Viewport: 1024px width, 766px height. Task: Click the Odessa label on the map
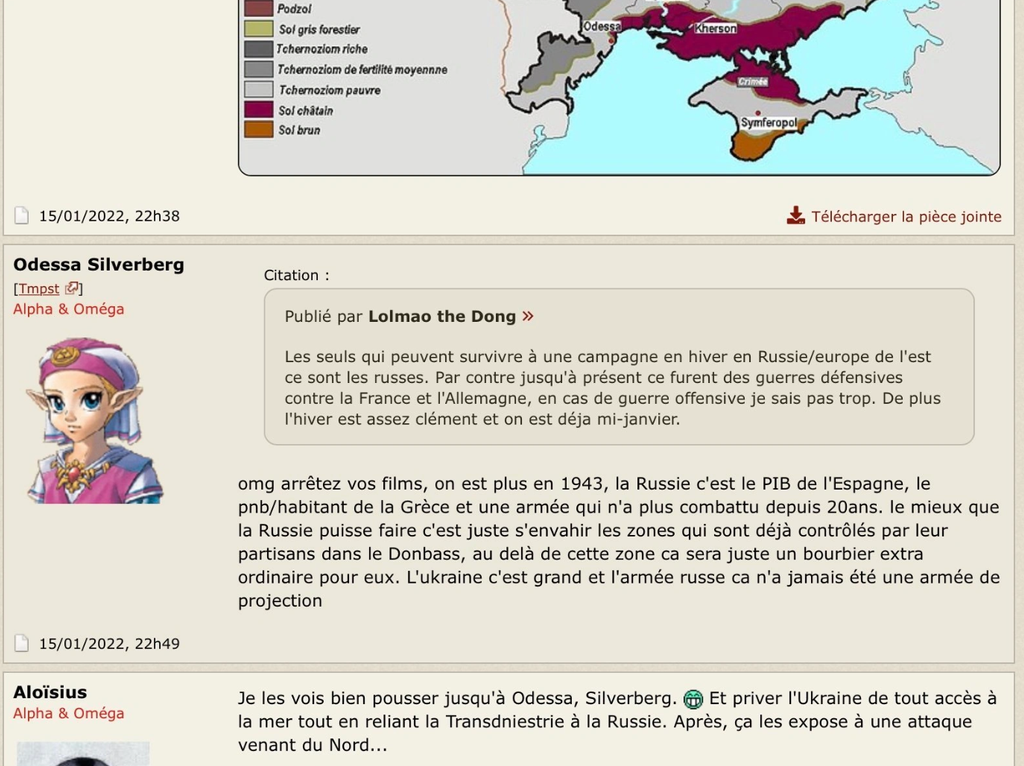(x=601, y=26)
